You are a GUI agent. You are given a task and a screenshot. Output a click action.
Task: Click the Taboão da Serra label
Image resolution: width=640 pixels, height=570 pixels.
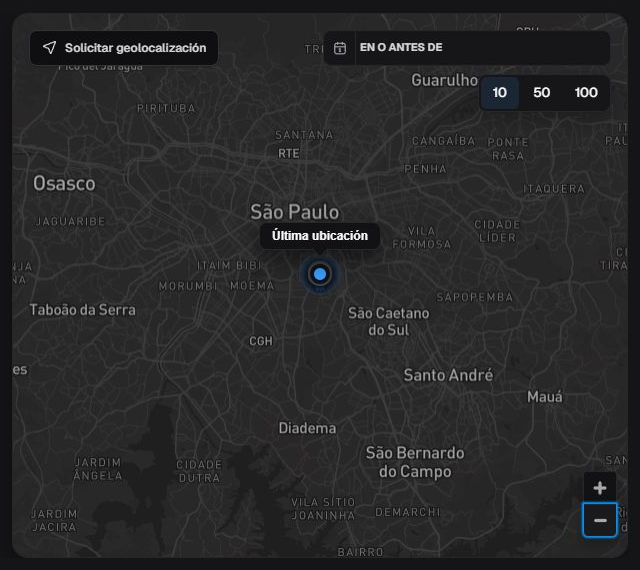[x=82, y=310]
